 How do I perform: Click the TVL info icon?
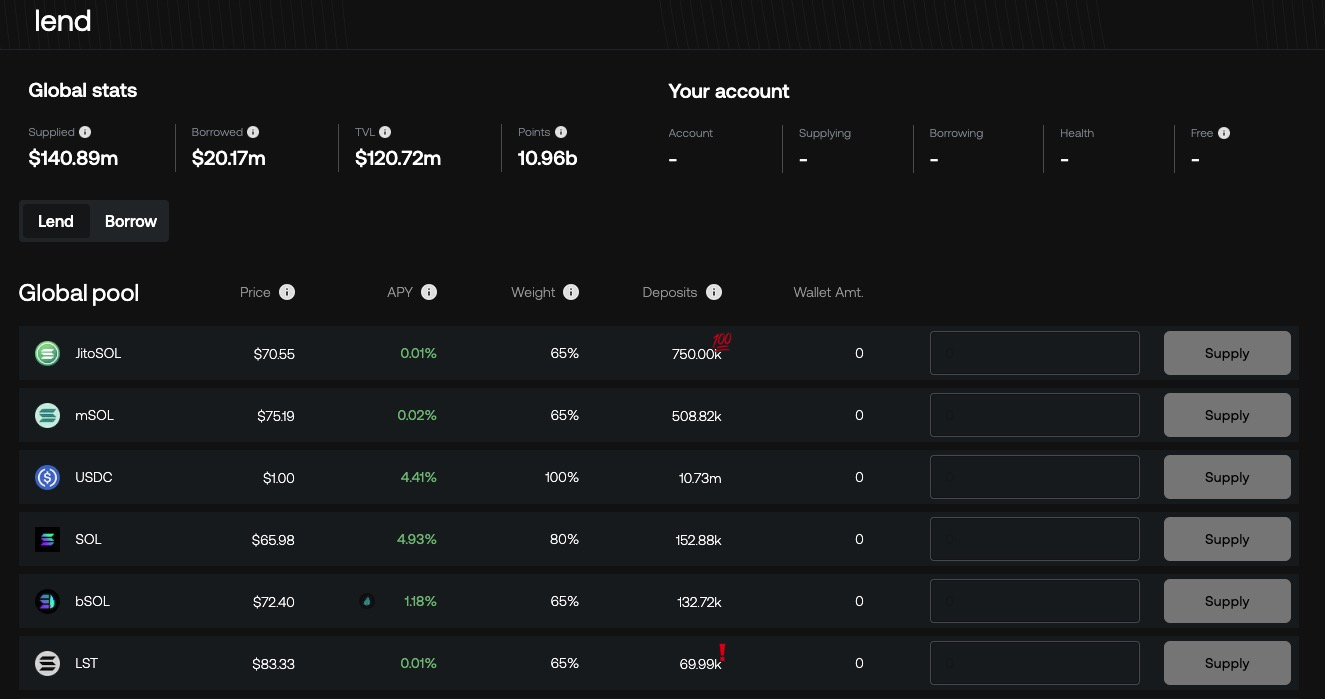385,132
